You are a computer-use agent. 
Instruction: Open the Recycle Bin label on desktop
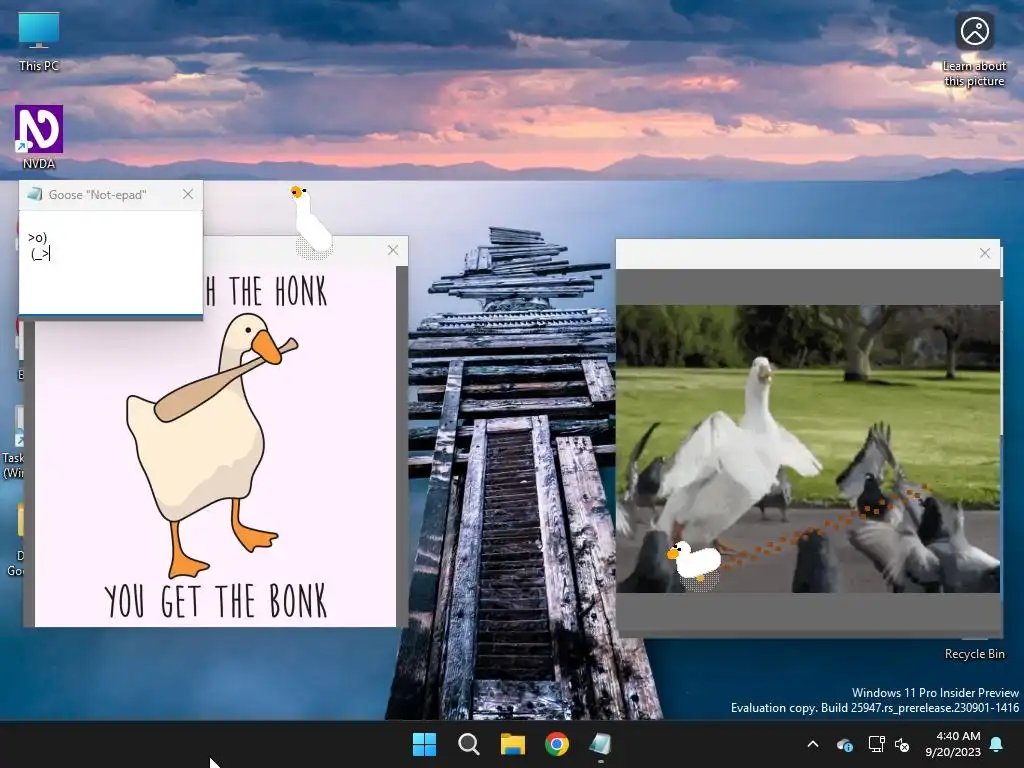[x=974, y=654]
